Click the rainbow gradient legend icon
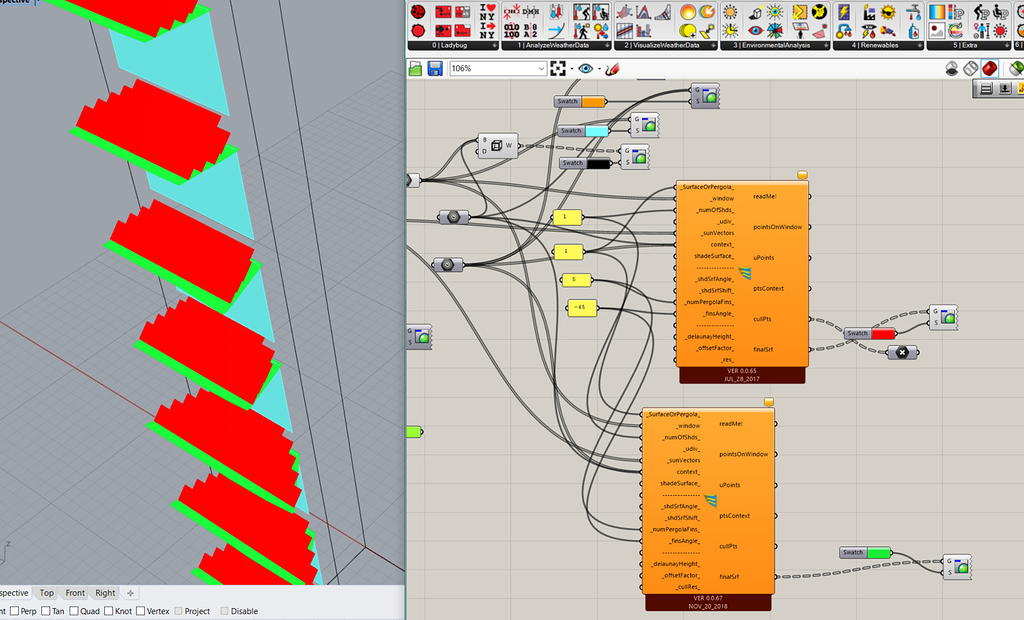Screen dimensions: 1024x620 tap(936, 12)
